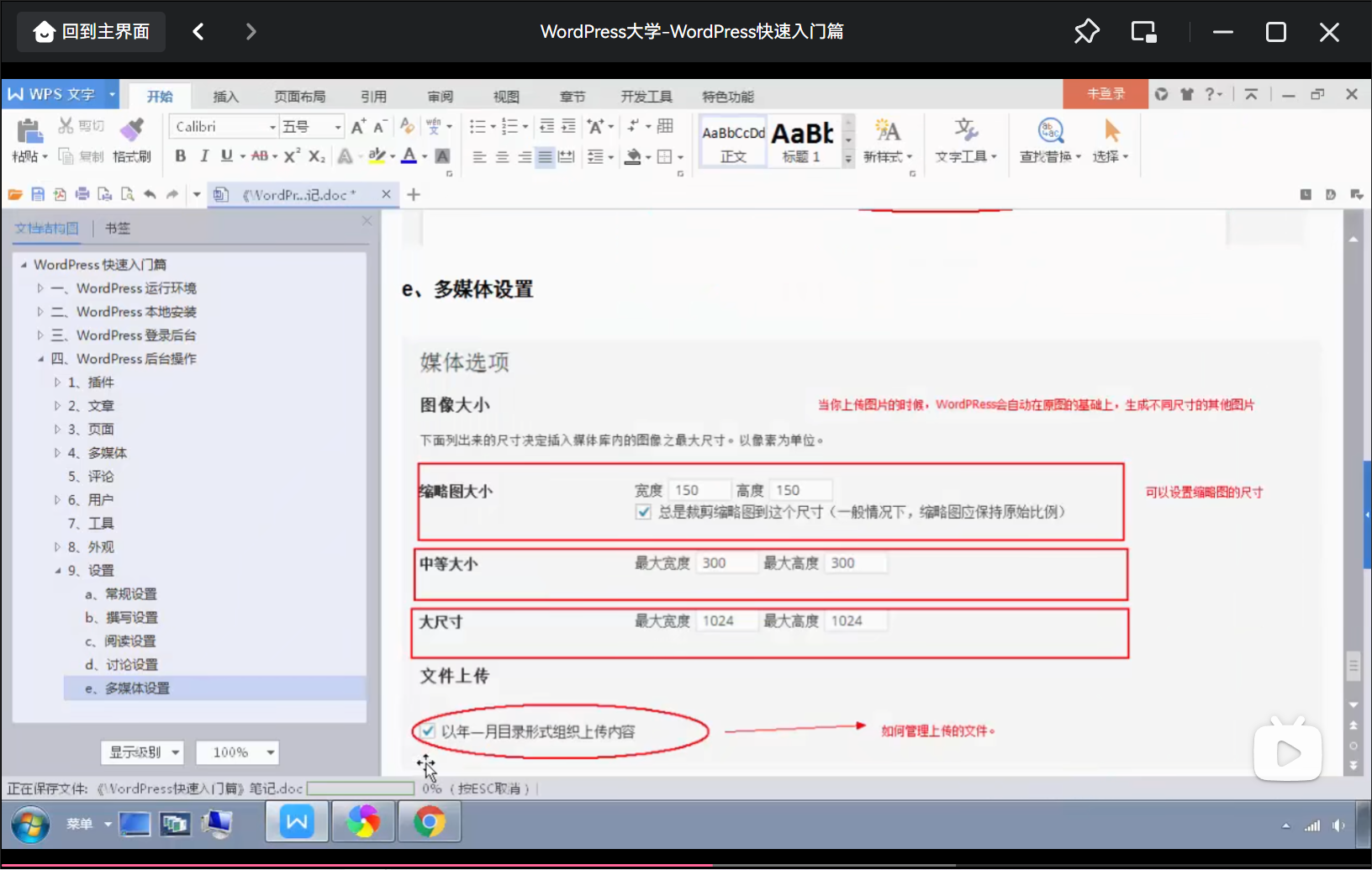Click the numbered list icon
Image resolution: width=1372 pixels, height=870 pixels.
click(x=510, y=126)
